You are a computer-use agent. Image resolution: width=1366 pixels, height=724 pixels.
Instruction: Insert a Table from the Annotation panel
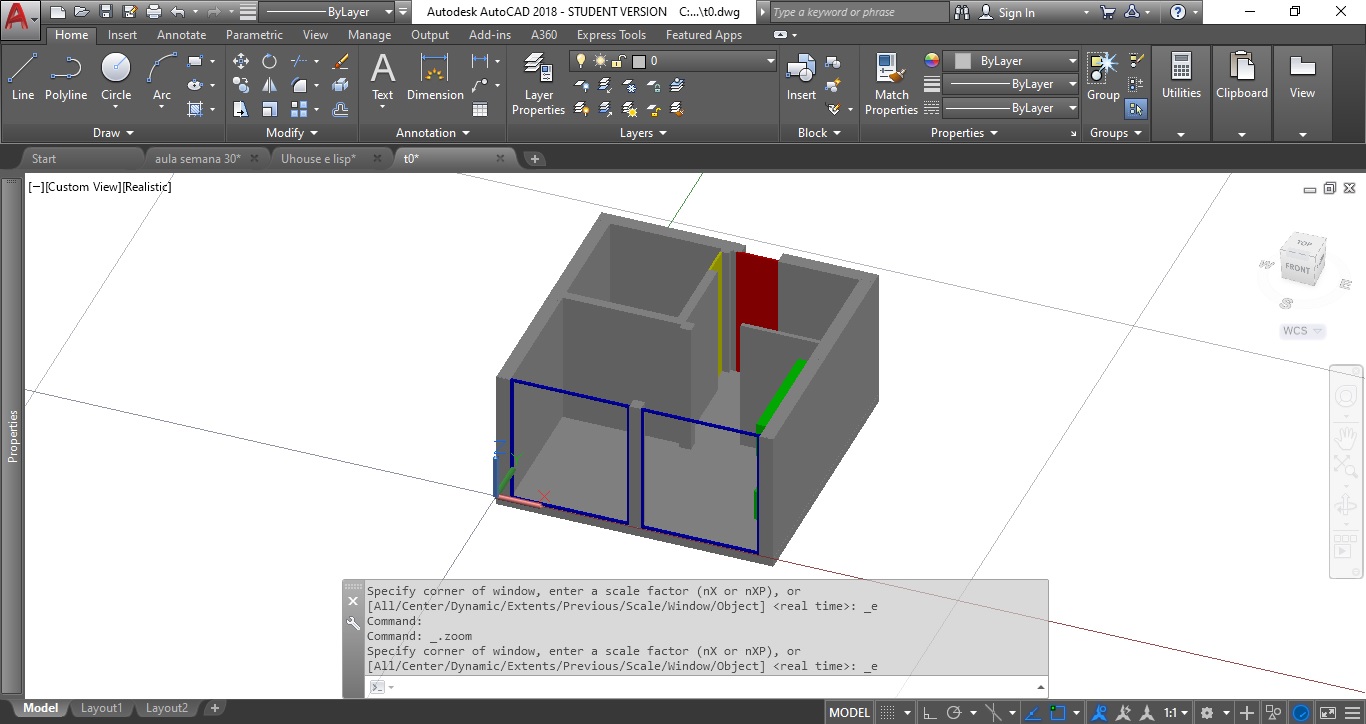coord(480,109)
